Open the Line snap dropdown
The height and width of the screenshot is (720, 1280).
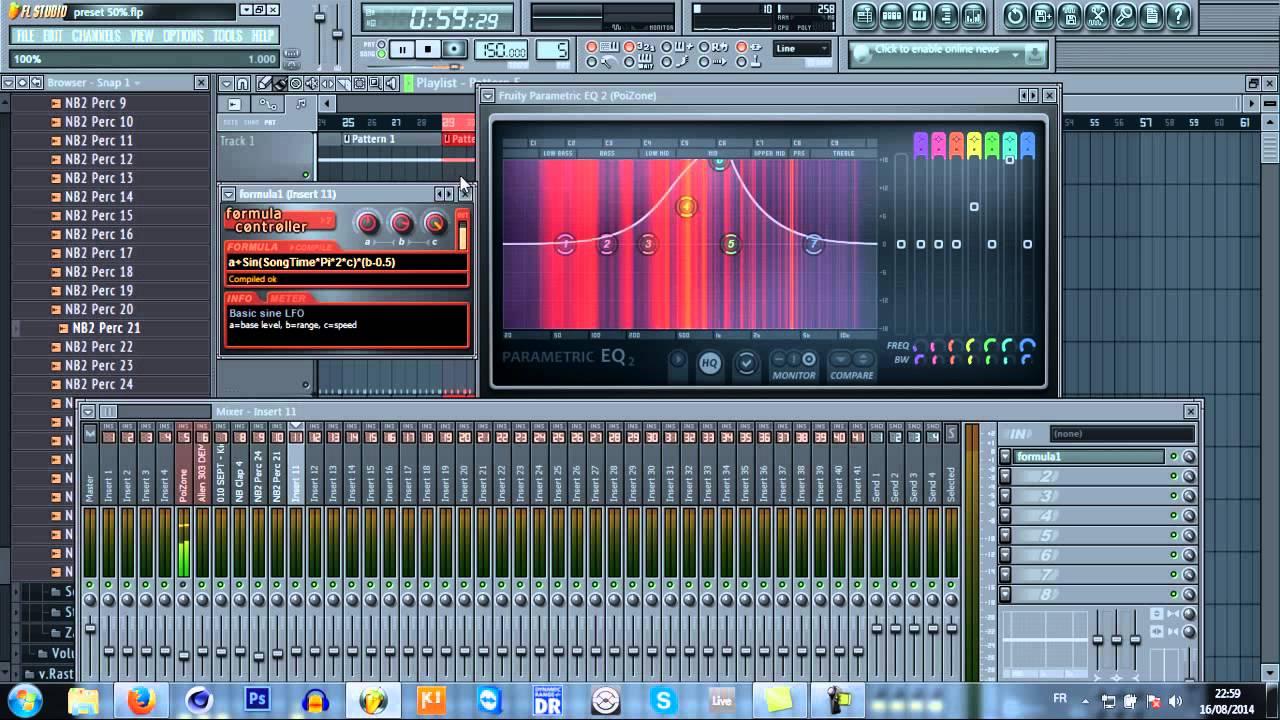coord(801,48)
